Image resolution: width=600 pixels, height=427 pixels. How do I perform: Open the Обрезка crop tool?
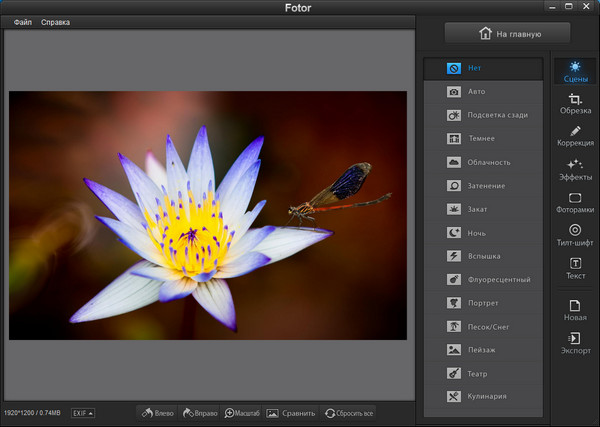click(574, 104)
